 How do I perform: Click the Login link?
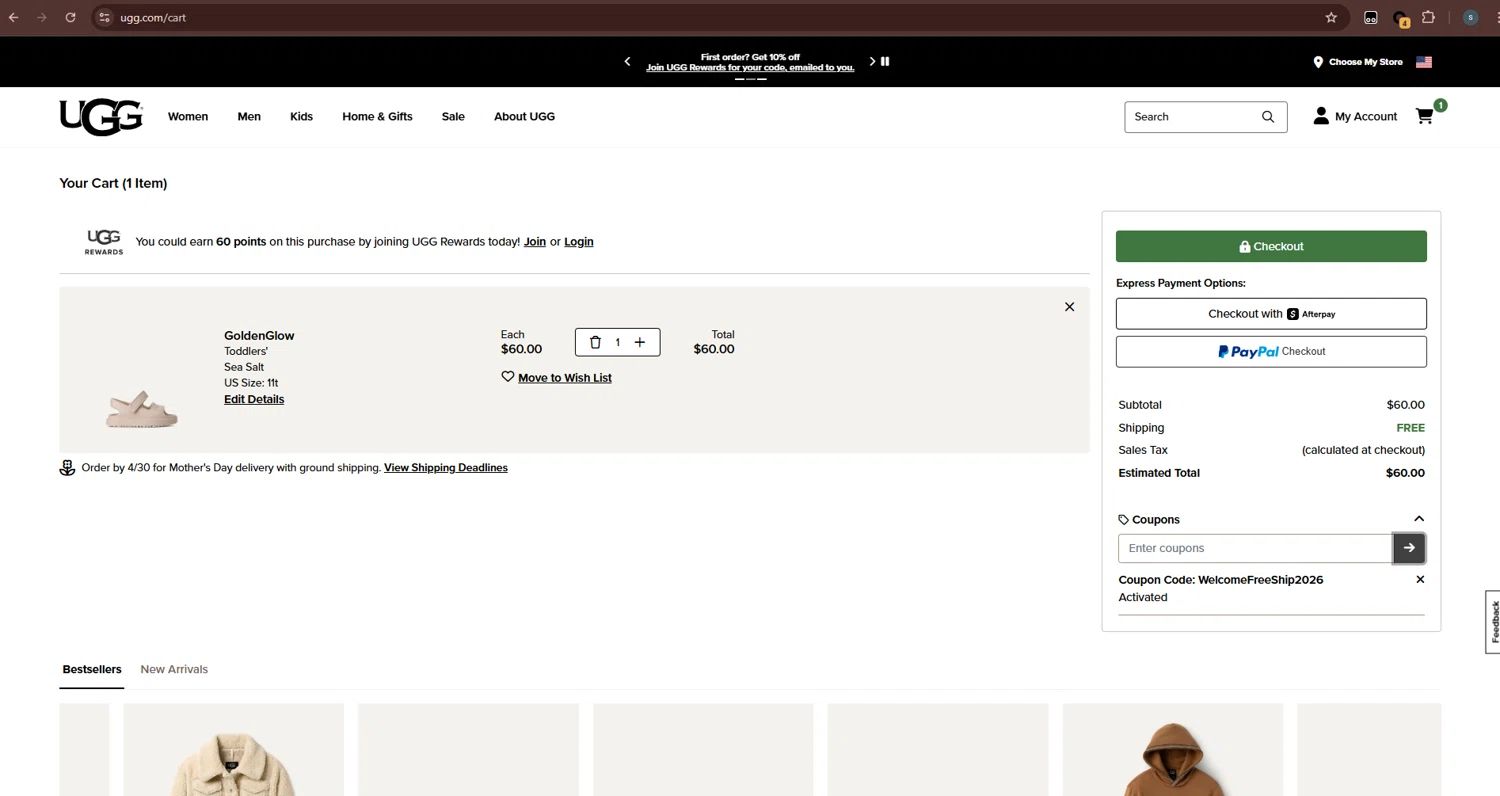(x=579, y=242)
